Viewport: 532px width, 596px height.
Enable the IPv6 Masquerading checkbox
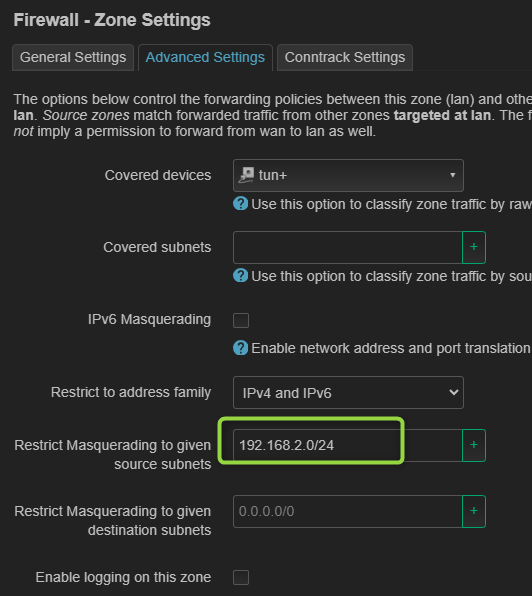[x=241, y=320]
